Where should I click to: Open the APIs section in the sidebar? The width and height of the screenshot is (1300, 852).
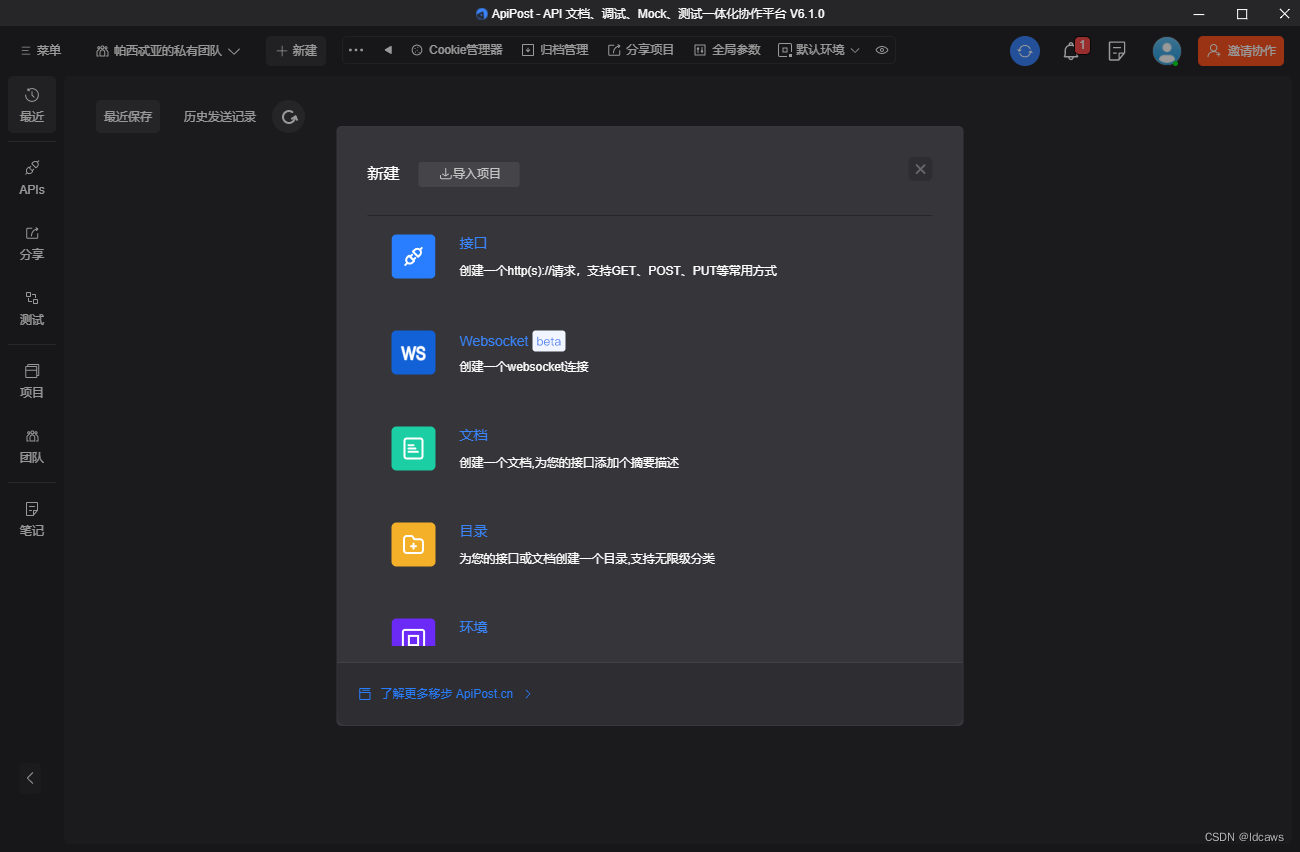tap(31, 177)
